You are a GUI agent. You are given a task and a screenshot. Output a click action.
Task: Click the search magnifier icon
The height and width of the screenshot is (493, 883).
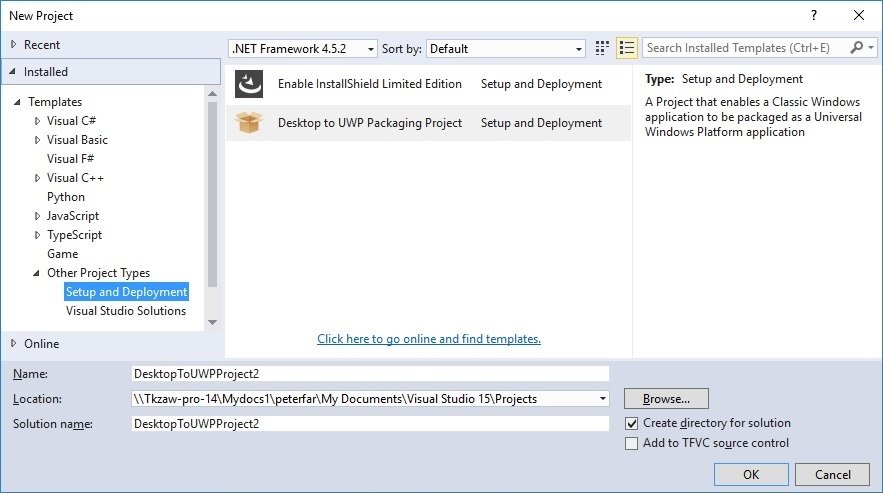[857, 48]
